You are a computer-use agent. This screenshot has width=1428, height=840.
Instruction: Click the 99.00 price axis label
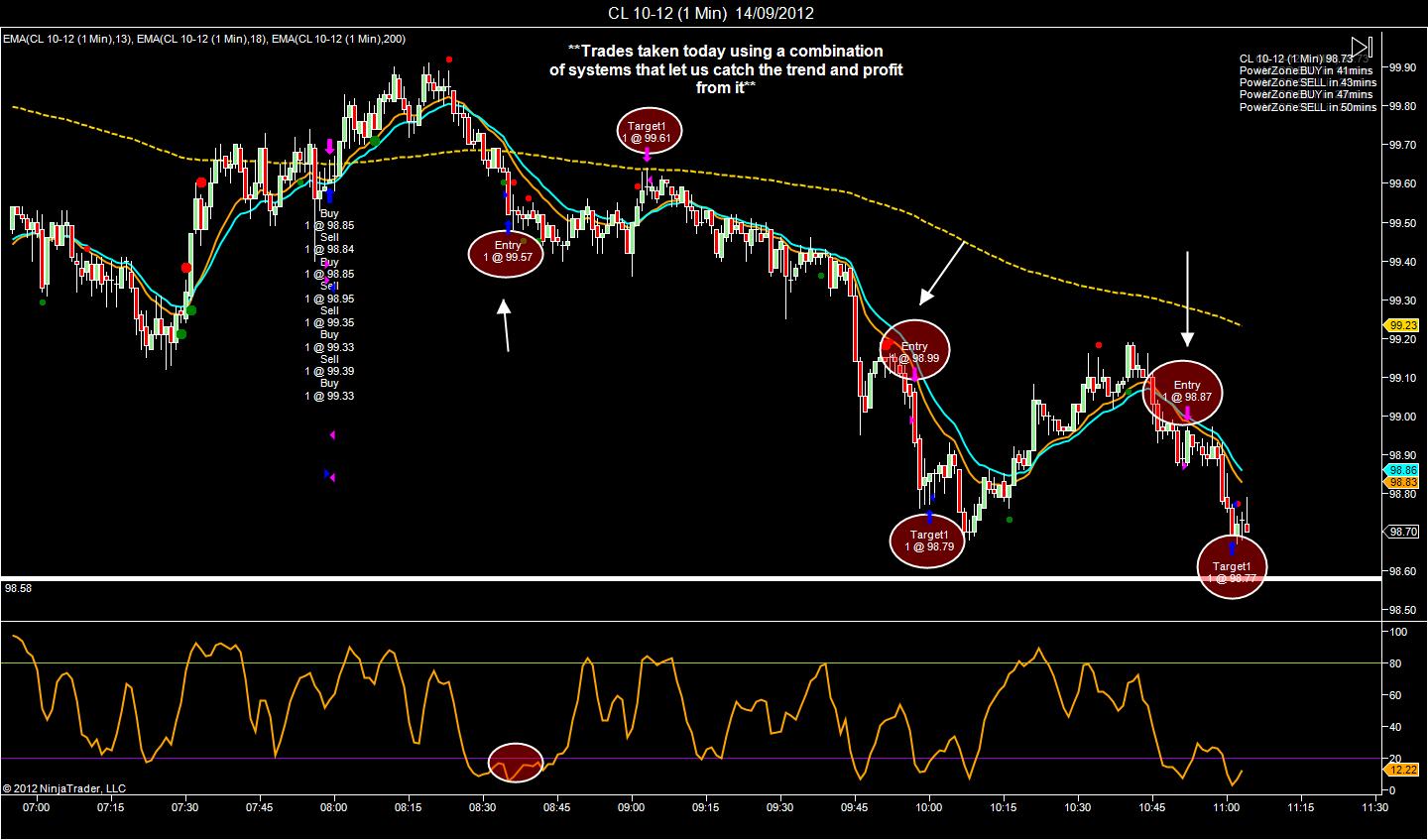coord(1401,417)
